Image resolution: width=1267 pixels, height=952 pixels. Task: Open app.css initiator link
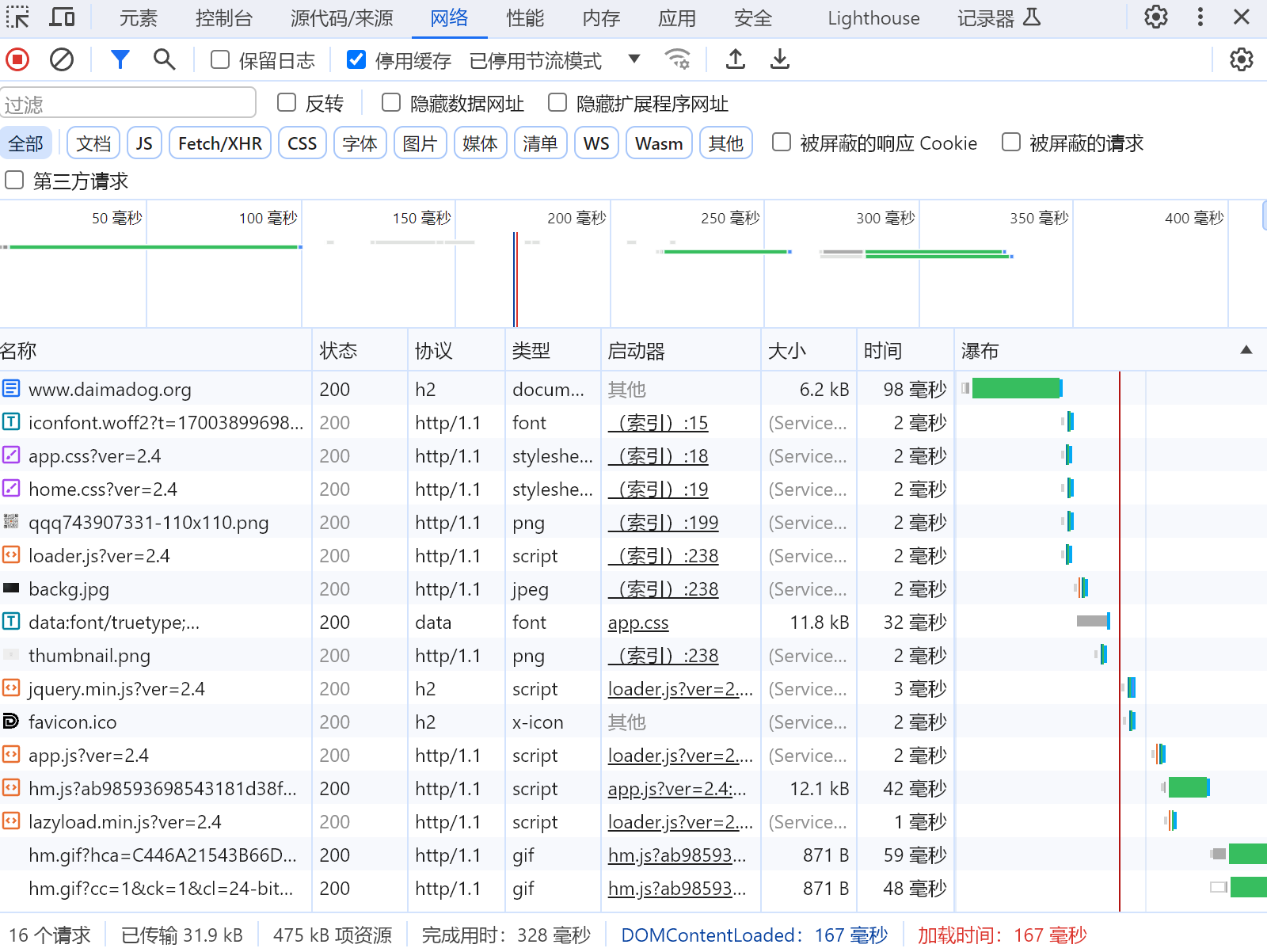[638, 623]
